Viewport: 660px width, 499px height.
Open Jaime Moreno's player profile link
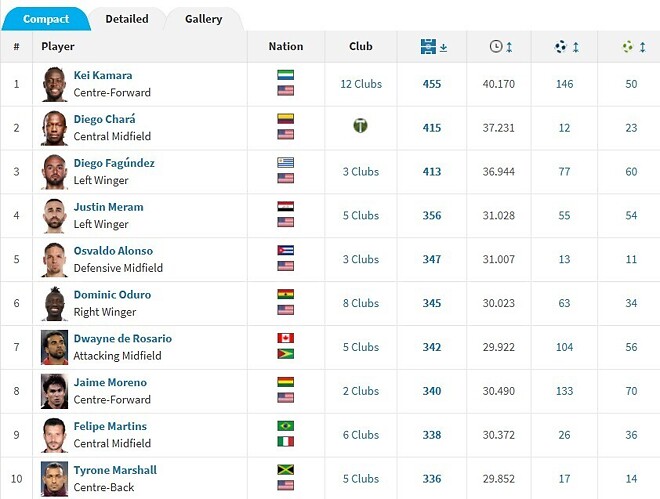click(x=110, y=382)
